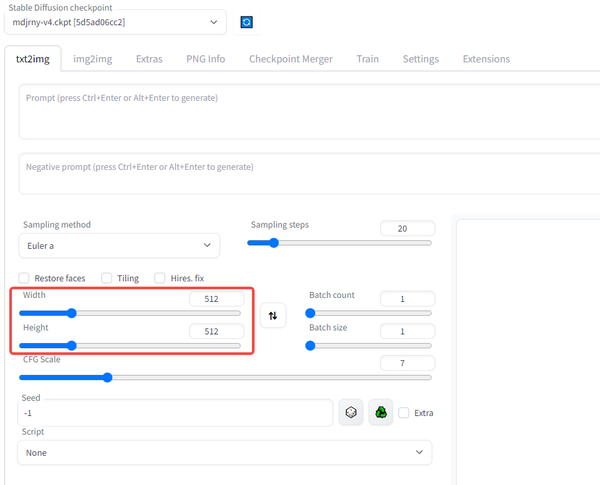Viewport: 600px width, 485px height.
Task: Enable Hires. fix checkbox
Action: (x=160, y=278)
